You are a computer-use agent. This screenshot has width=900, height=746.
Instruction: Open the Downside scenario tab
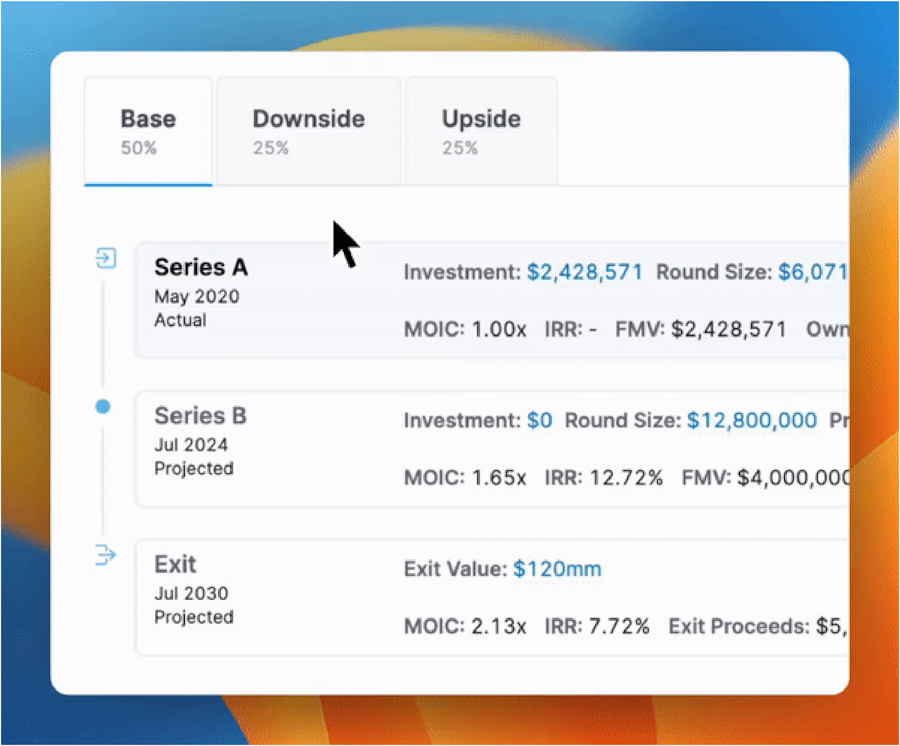click(x=309, y=131)
